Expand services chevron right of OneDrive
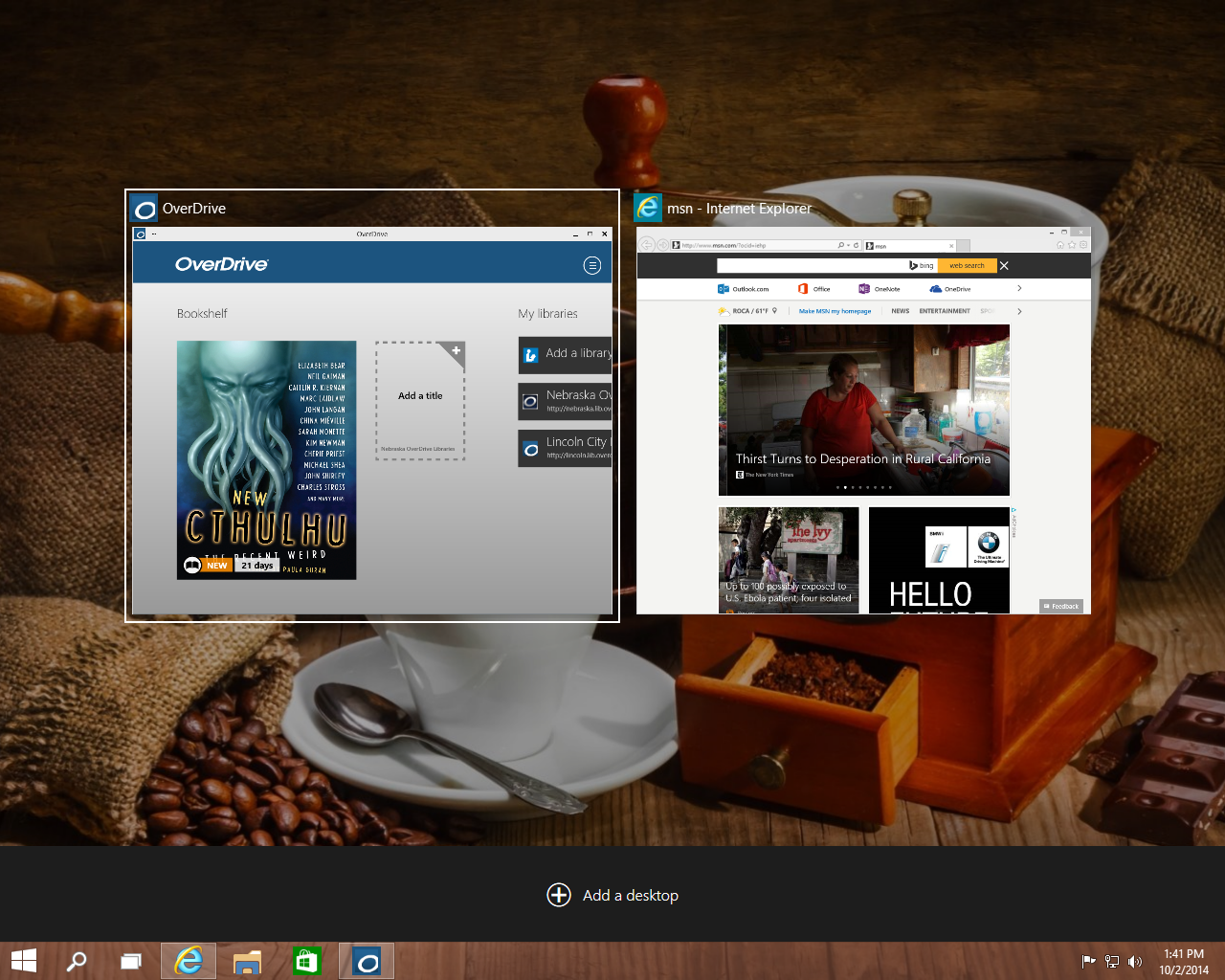The width and height of the screenshot is (1225, 980). 1019,288
